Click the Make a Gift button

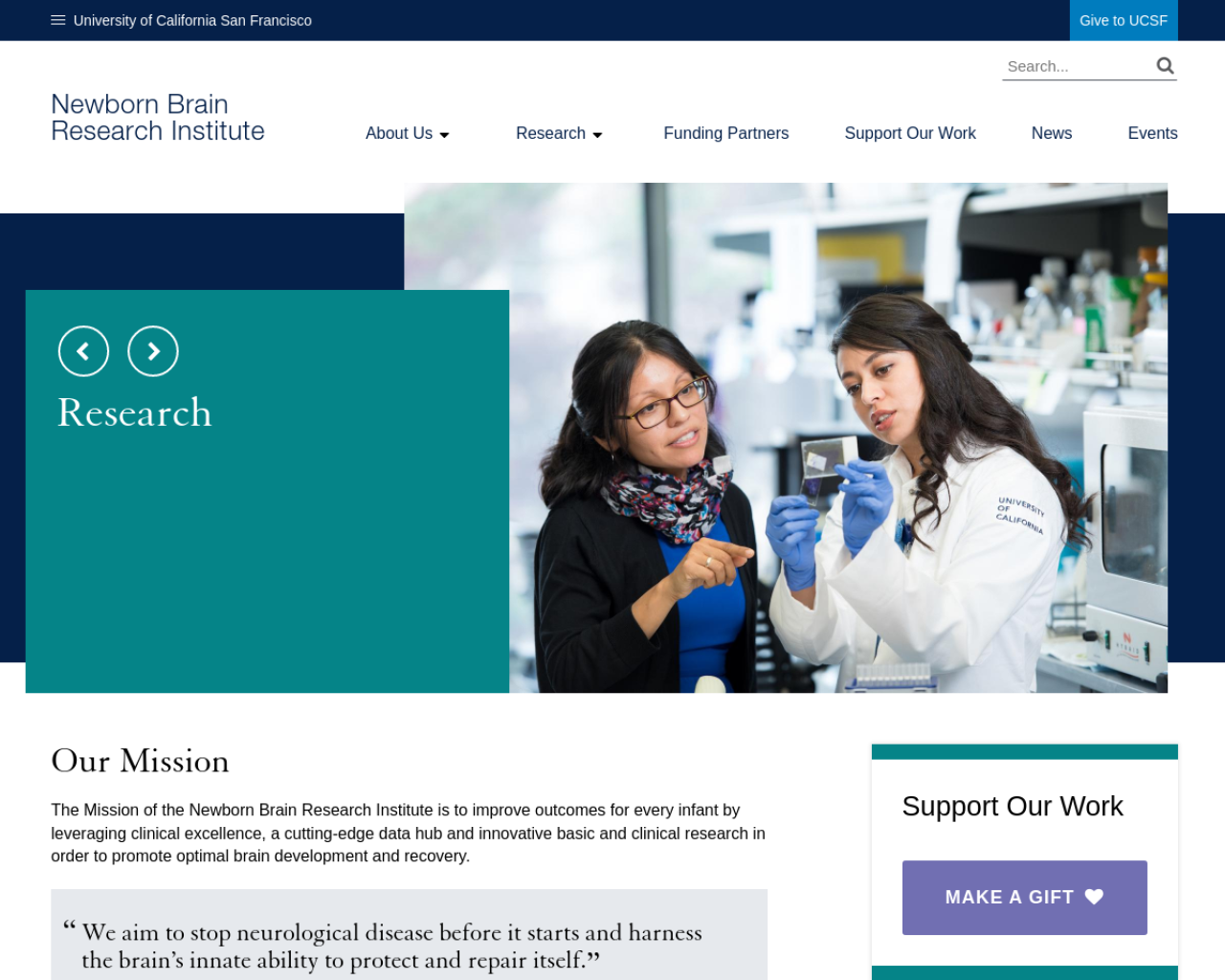coord(1024,897)
